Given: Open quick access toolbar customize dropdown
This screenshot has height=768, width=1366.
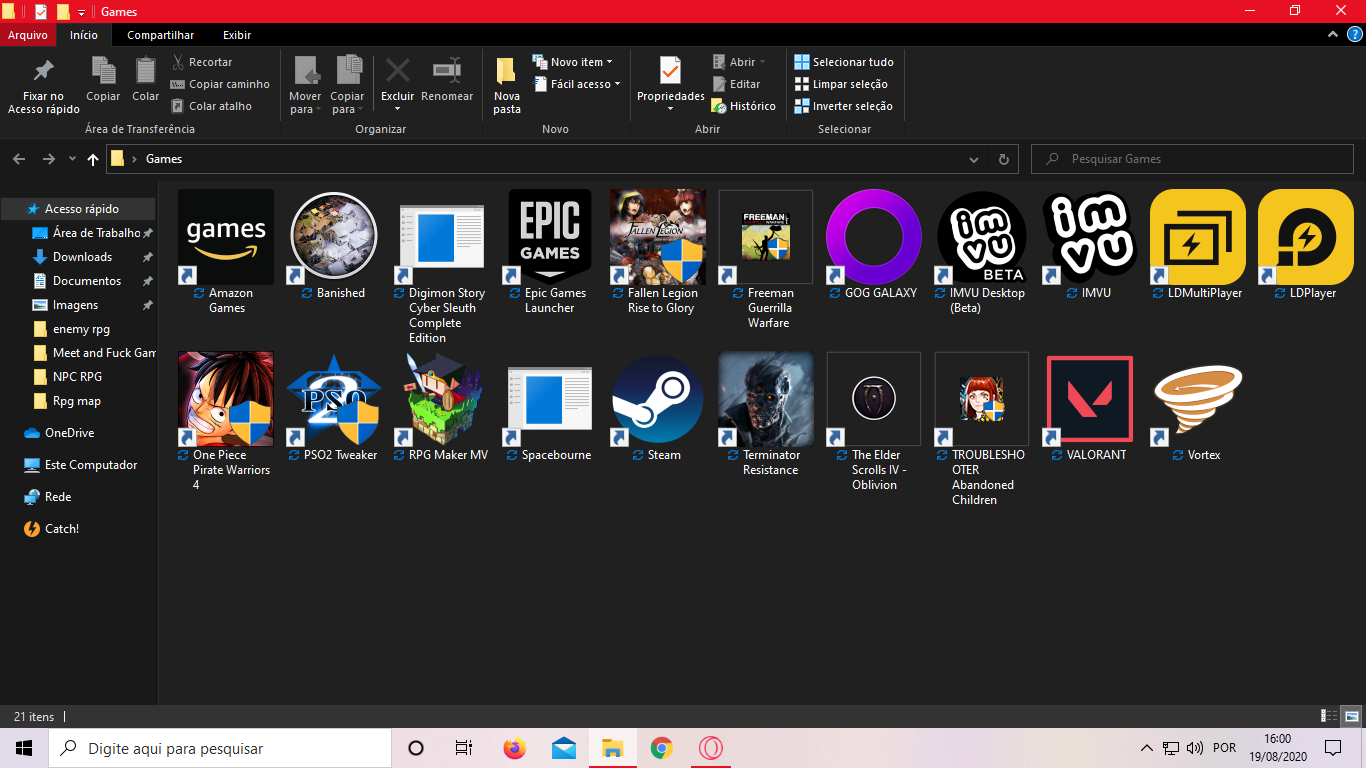Looking at the screenshot, I should tap(81, 12).
